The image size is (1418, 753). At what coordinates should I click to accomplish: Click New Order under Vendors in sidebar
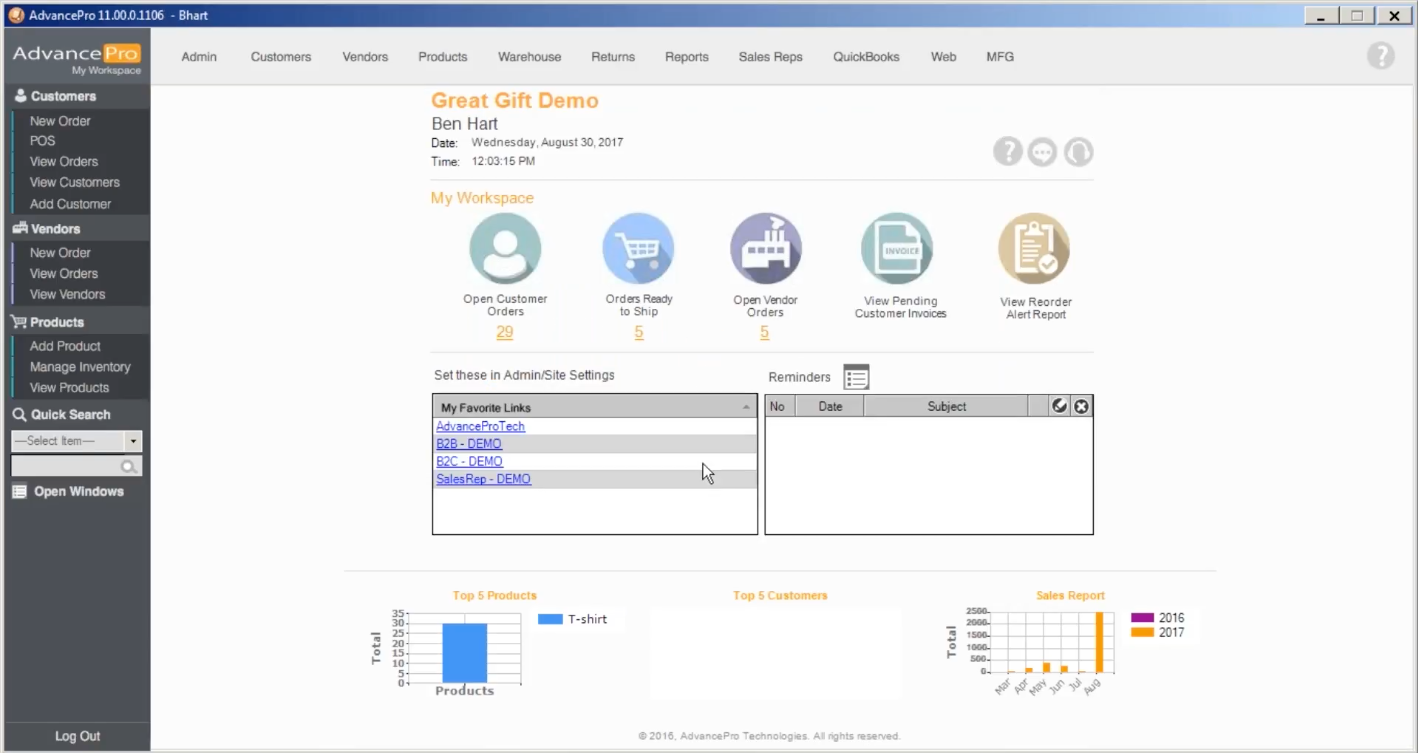pyautogui.click(x=60, y=253)
